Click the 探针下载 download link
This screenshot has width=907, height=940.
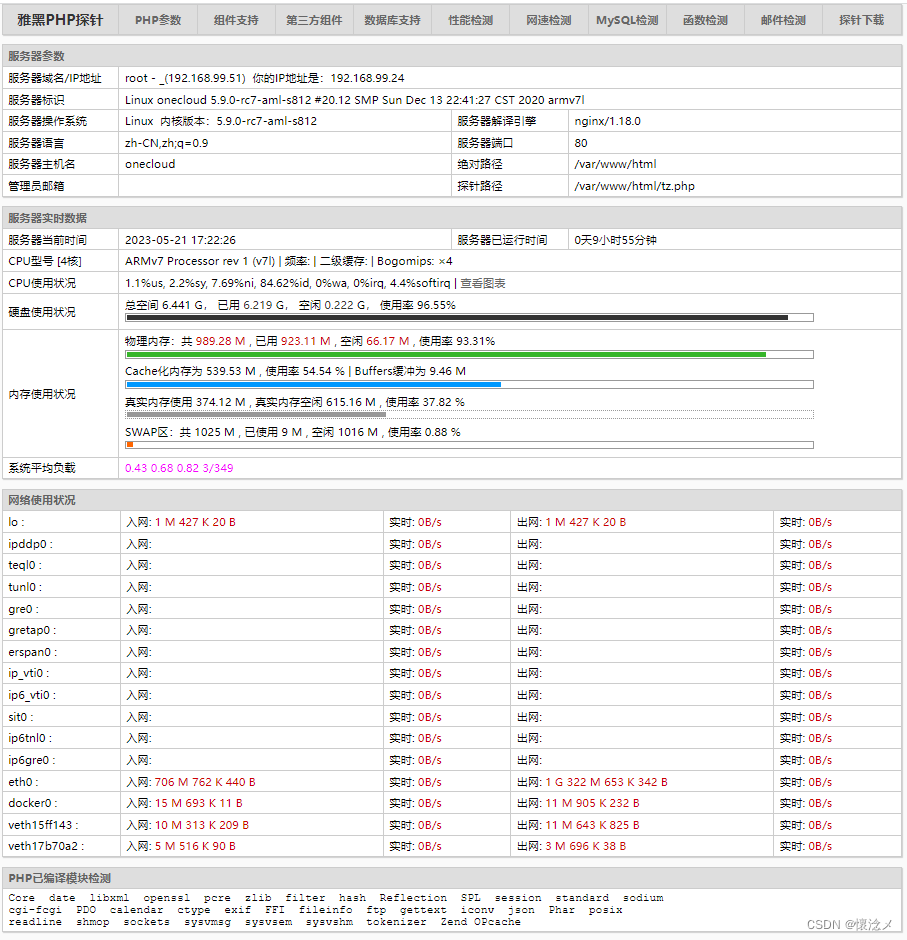(861, 20)
